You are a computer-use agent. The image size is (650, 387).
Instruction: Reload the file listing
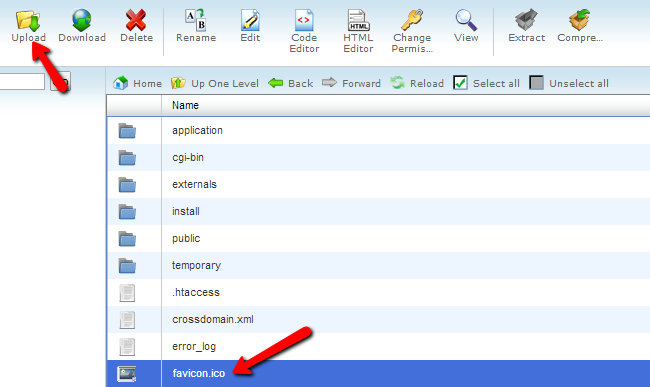tap(417, 83)
